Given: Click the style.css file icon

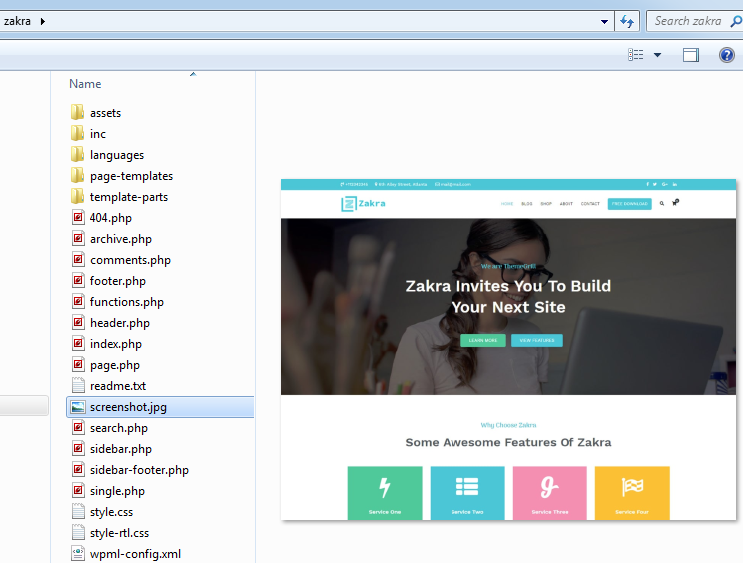Looking at the screenshot, I should 78,511.
